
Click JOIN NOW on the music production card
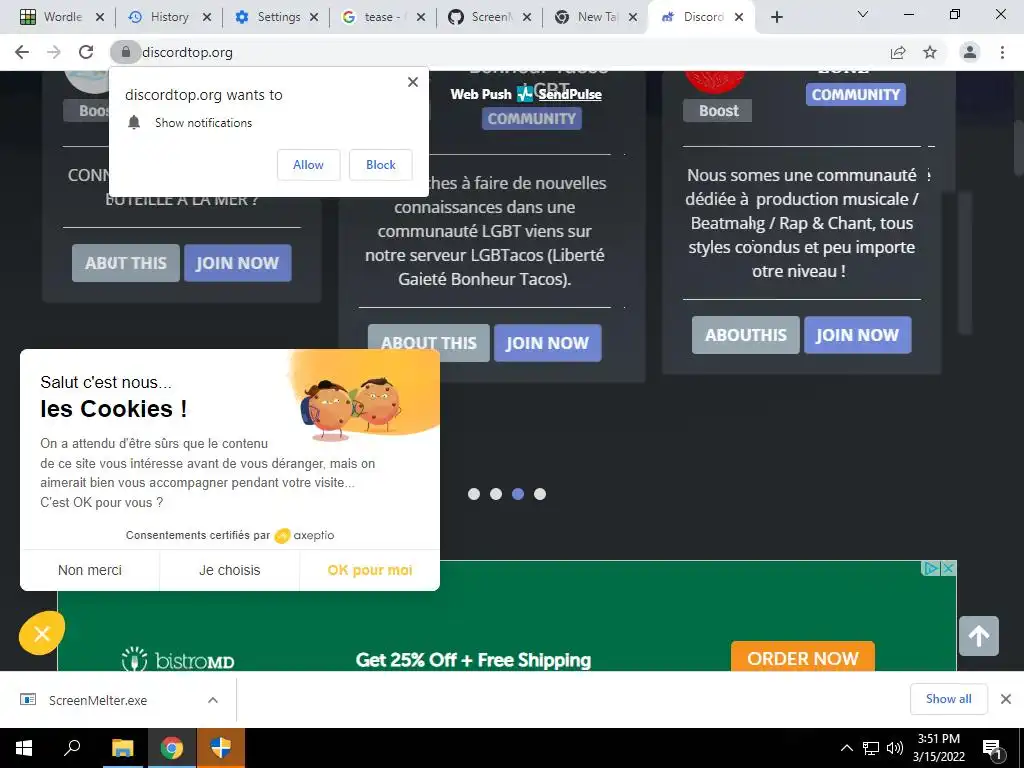pyautogui.click(x=857, y=335)
